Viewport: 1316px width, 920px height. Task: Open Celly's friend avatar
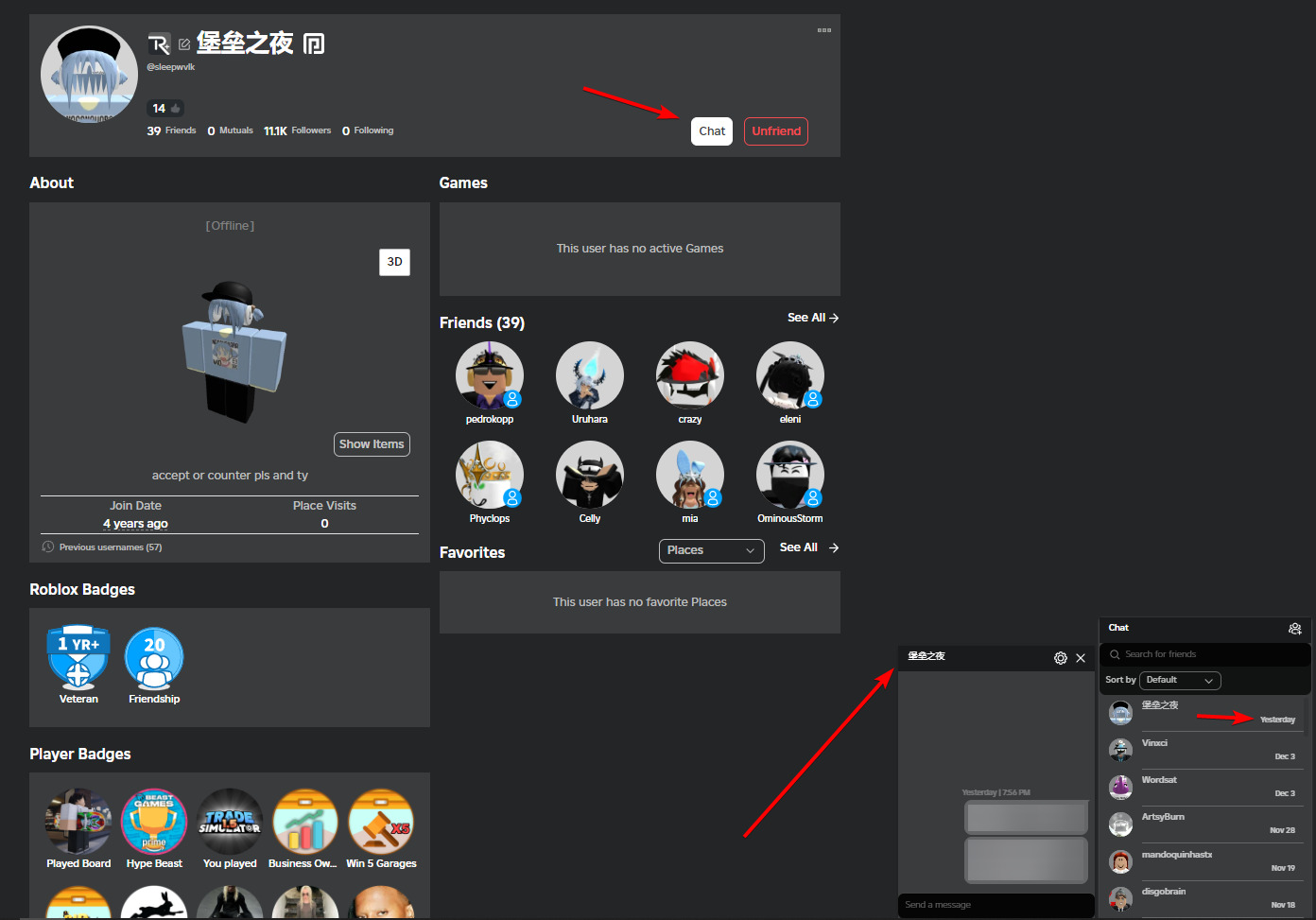click(x=590, y=475)
